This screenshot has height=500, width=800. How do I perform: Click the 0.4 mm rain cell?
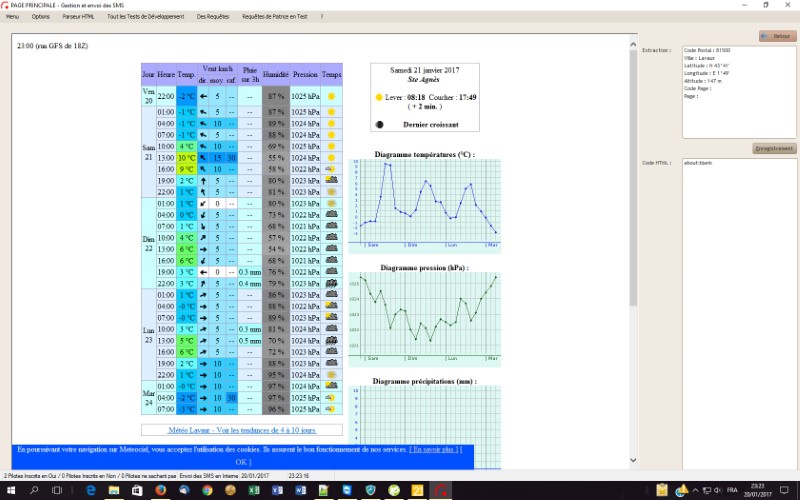click(250, 283)
